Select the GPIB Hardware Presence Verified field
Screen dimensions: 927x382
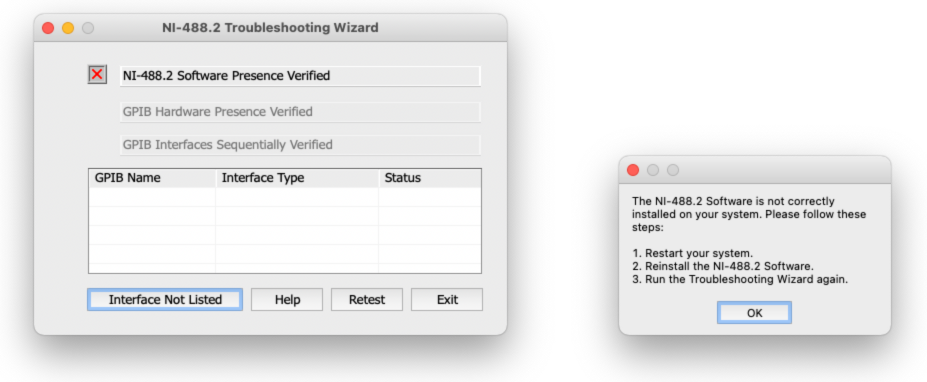300,112
